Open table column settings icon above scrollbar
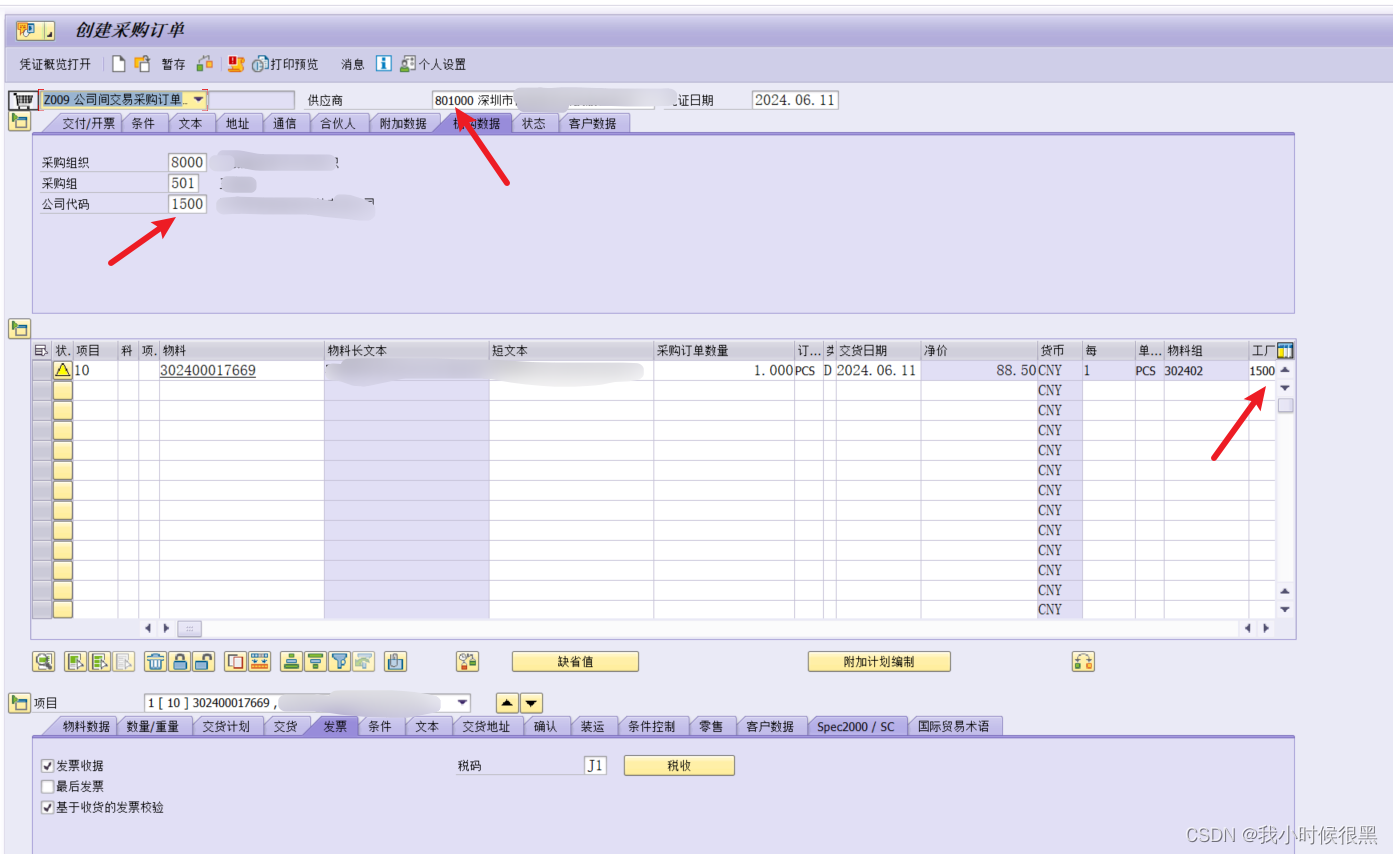This screenshot has height=854, width=1393. (1286, 350)
